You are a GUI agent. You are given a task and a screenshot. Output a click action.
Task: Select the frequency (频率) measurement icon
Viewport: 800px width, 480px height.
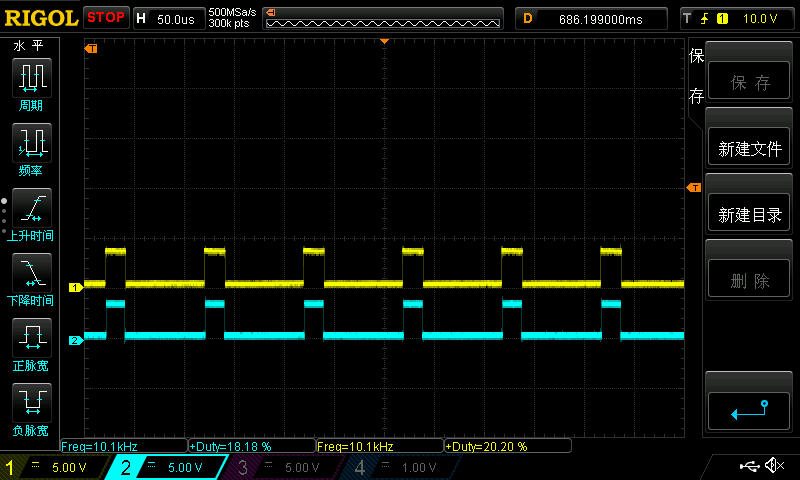(30, 143)
